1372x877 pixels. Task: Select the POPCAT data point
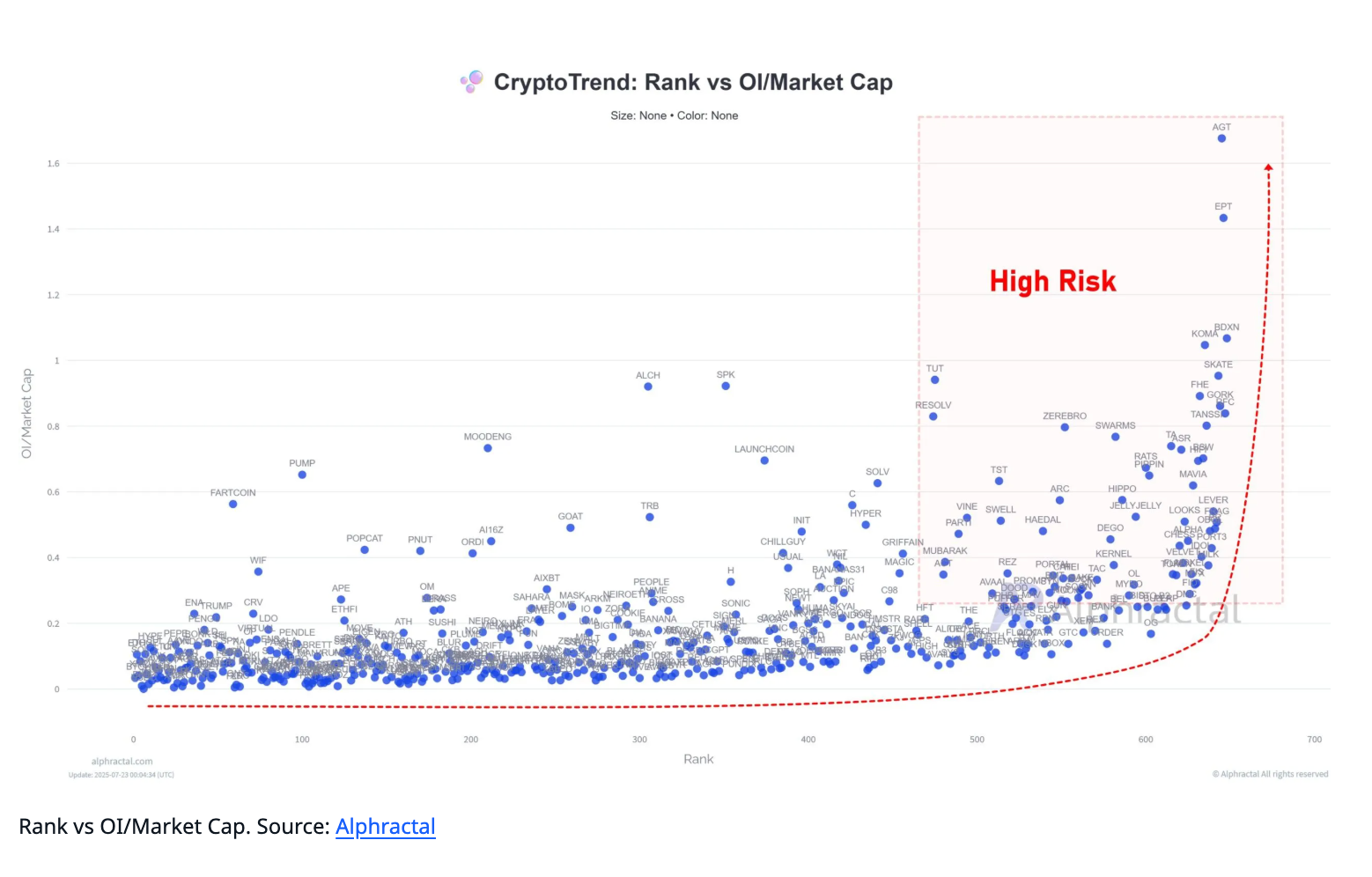point(365,549)
